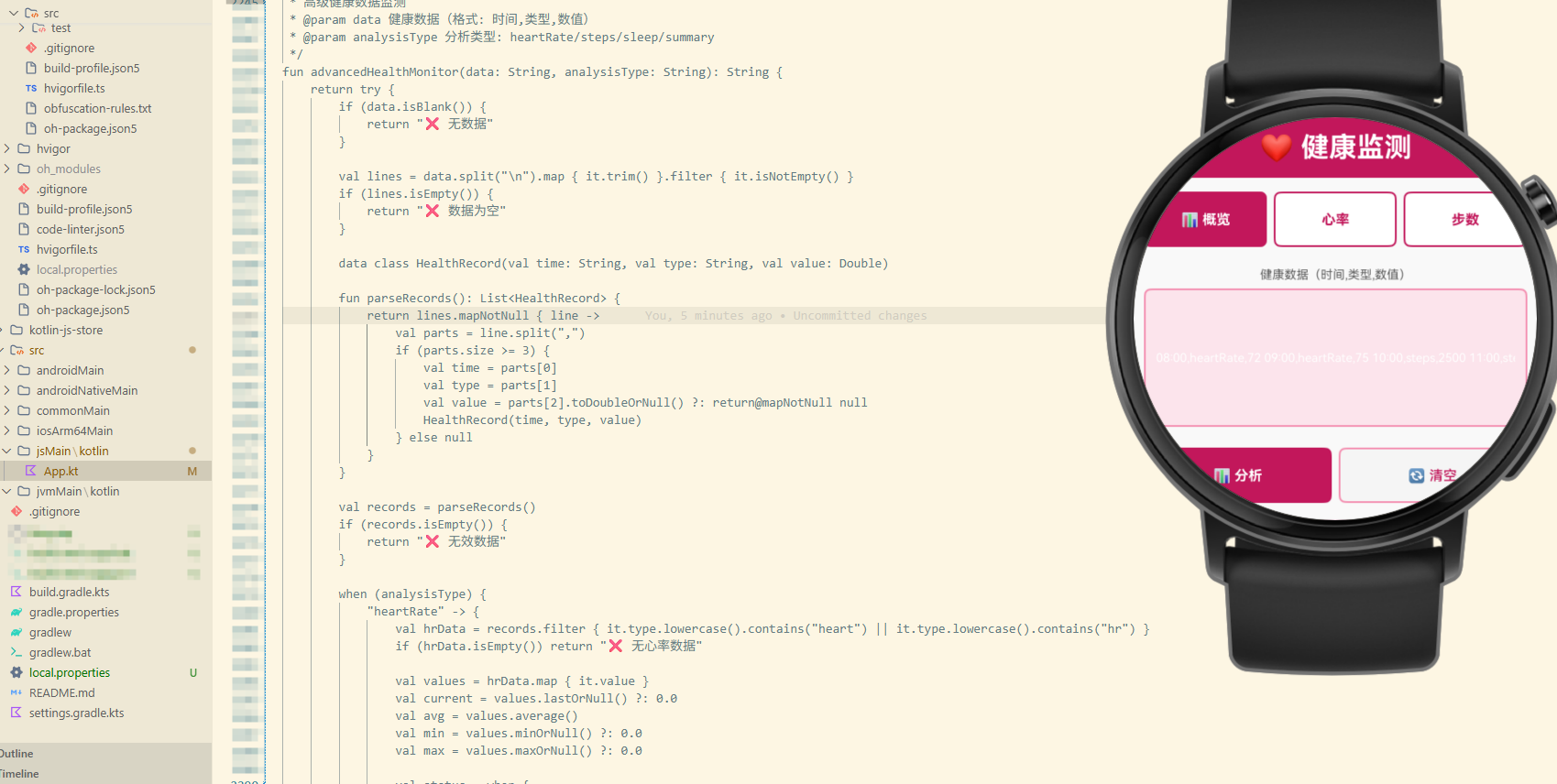Open README.md file
1557x784 pixels.
click(x=62, y=693)
